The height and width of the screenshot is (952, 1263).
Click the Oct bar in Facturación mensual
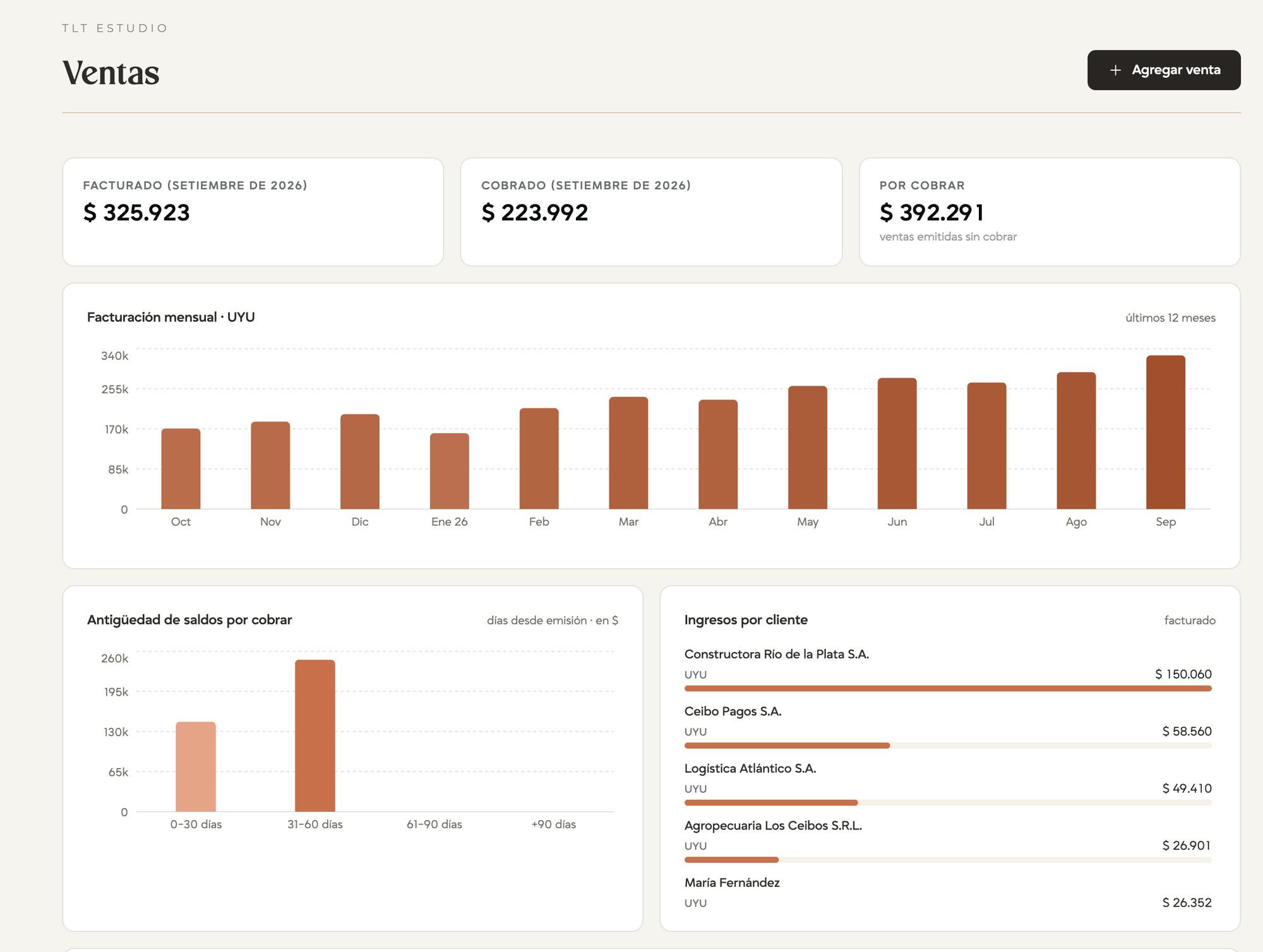(181, 468)
